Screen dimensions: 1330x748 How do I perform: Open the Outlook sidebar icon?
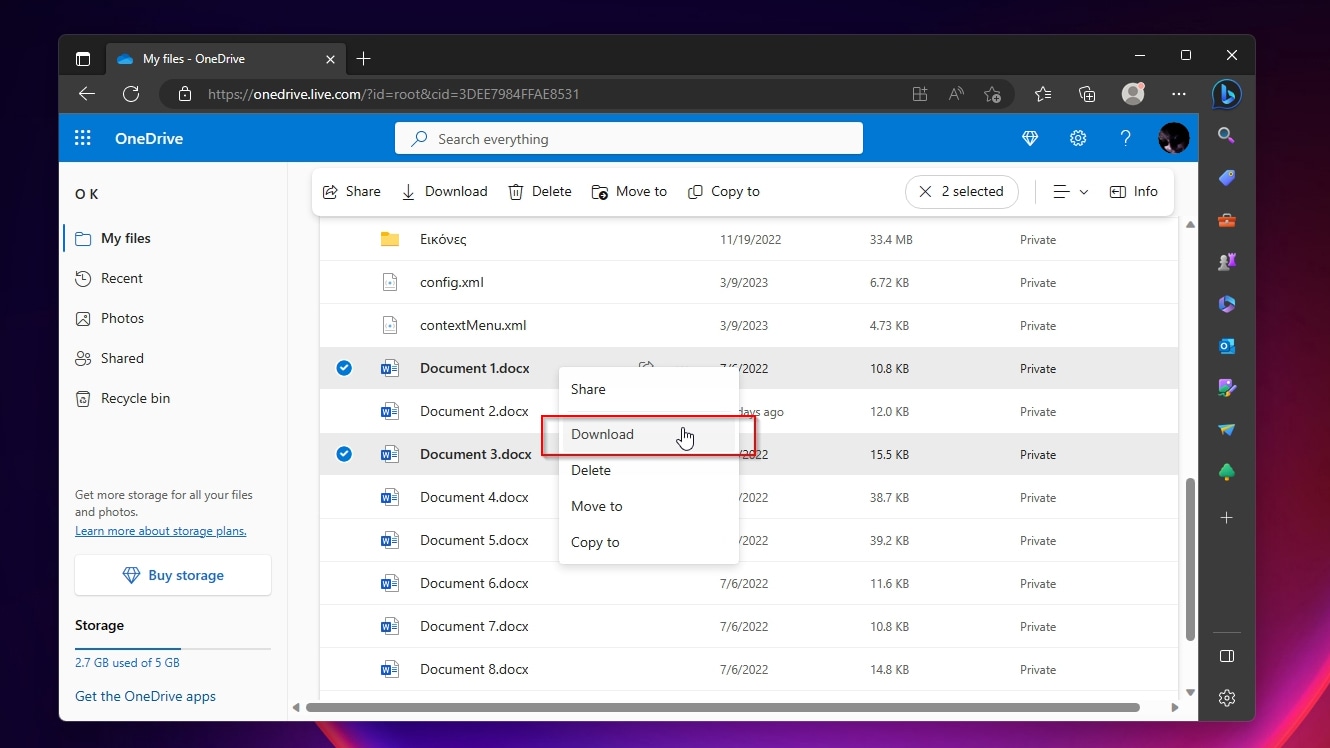coord(1226,346)
